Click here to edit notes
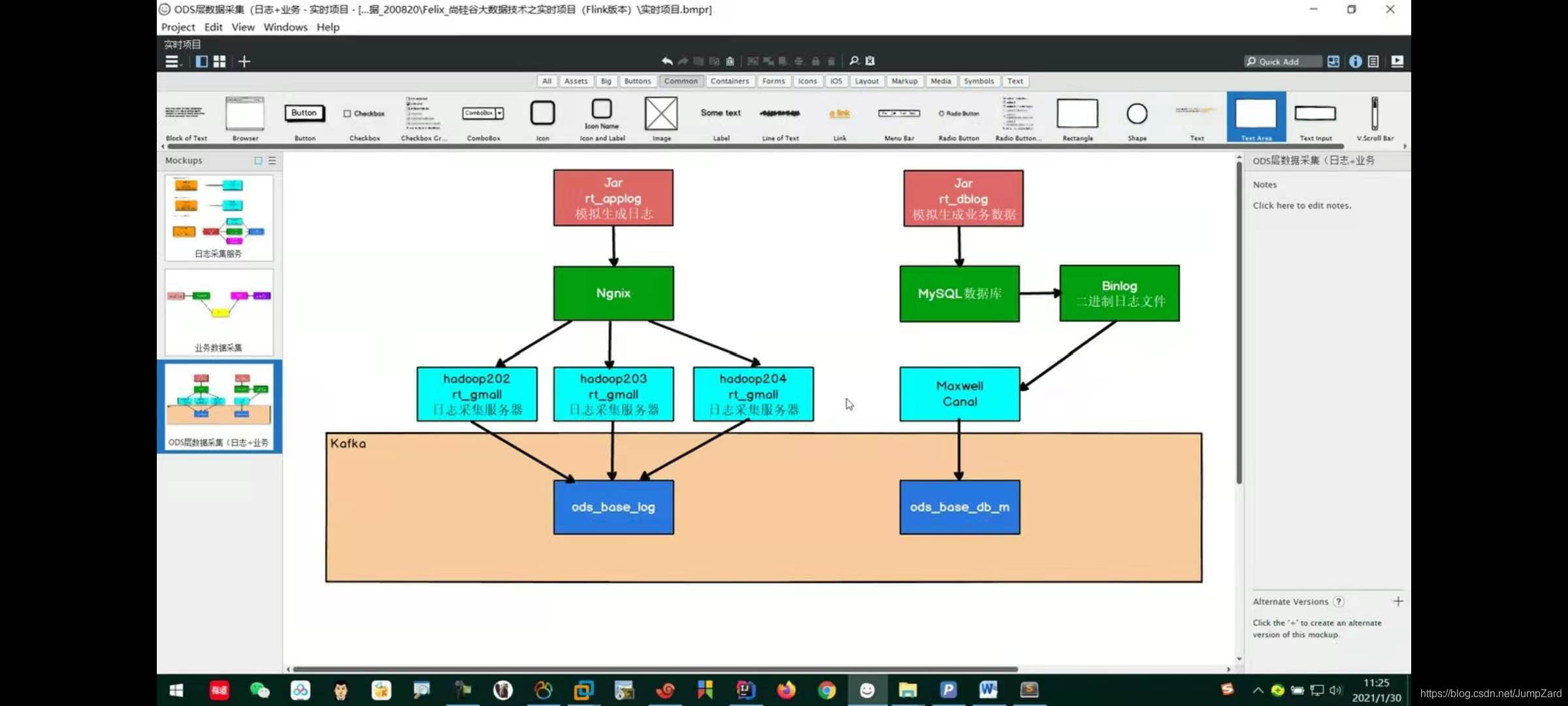The width and height of the screenshot is (1568, 706). 1302,205
